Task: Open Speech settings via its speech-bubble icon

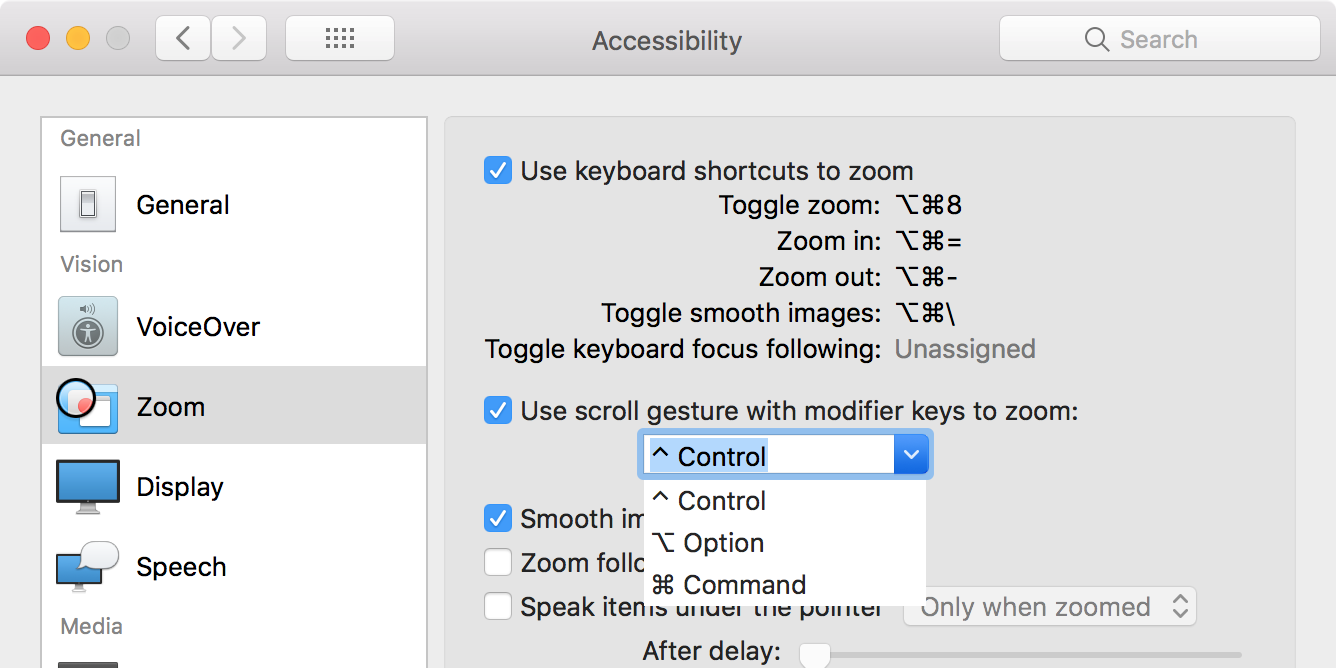Action: tap(88, 566)
